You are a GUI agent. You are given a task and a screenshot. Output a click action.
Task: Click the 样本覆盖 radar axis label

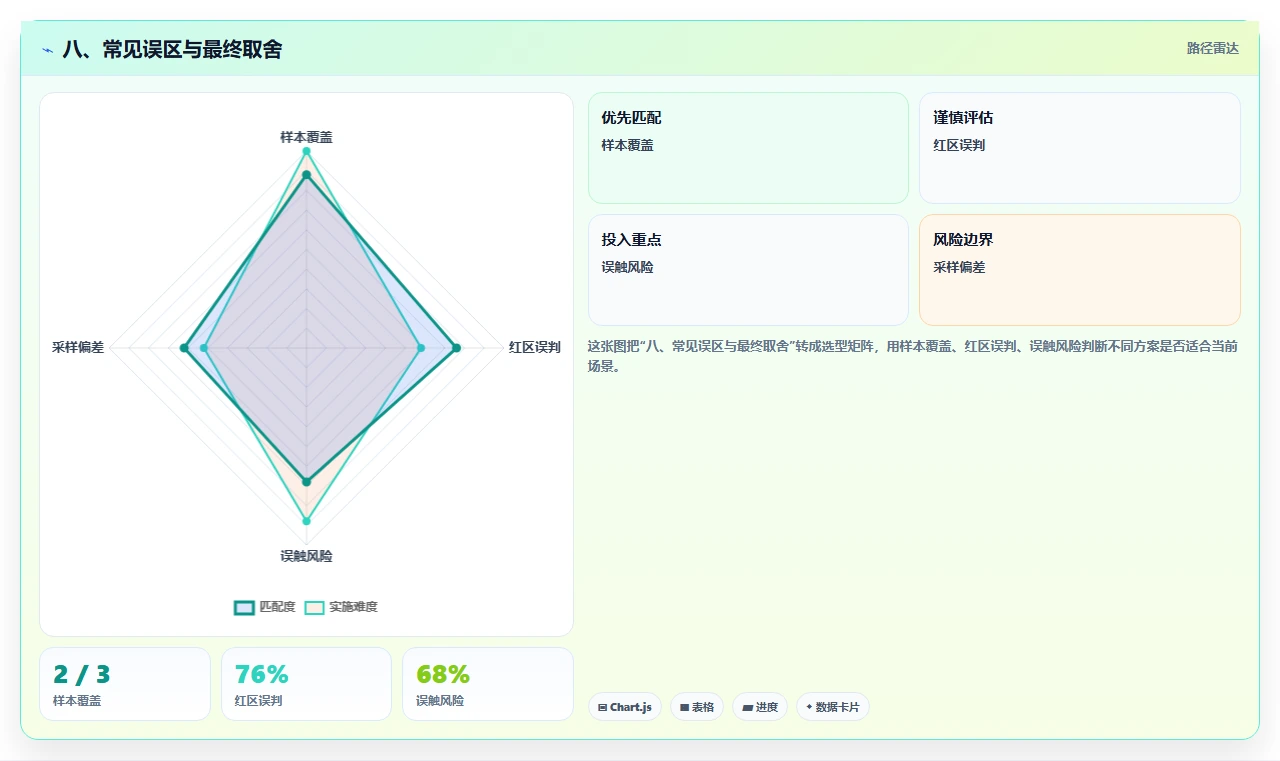click(x=306, y=137)
